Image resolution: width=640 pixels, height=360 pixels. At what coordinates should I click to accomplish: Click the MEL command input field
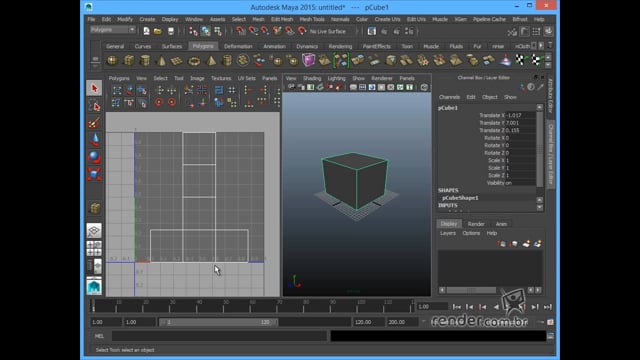pyautogui.click(x=220, y=336)
